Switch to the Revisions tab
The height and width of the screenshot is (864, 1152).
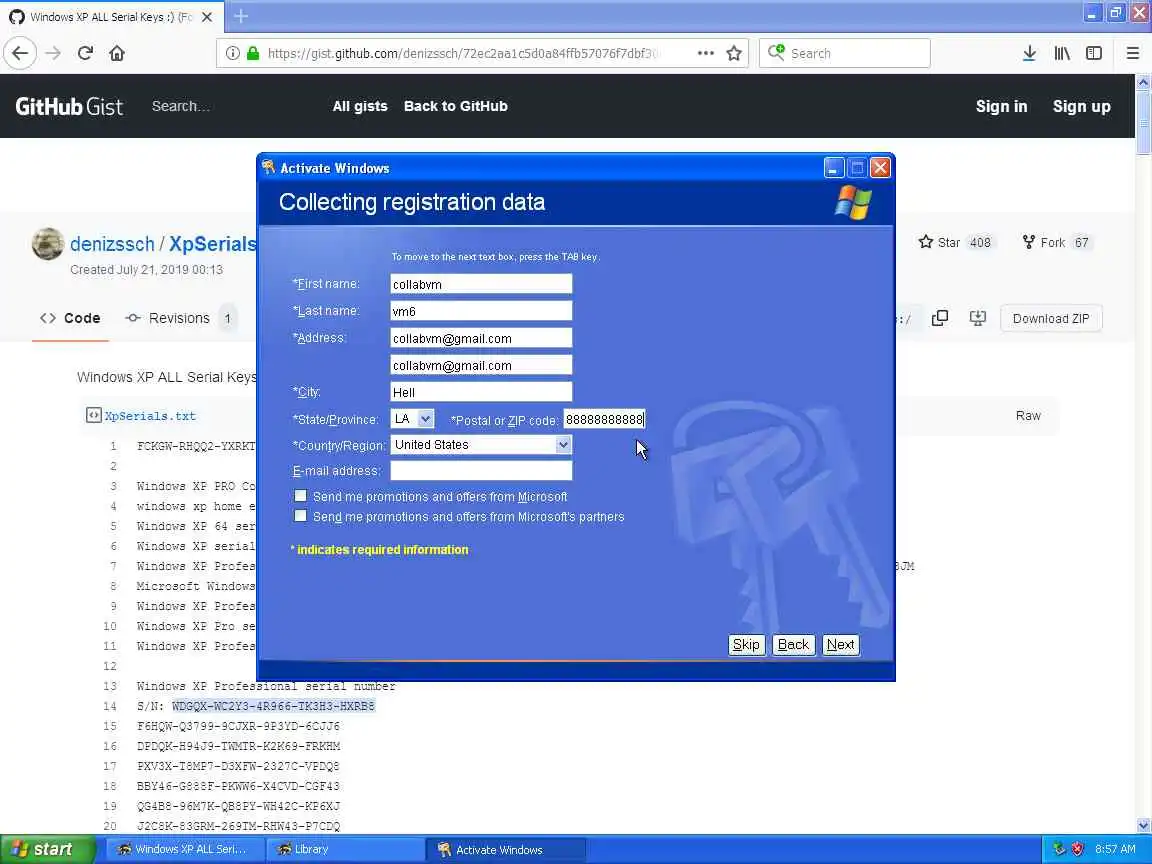181,318
